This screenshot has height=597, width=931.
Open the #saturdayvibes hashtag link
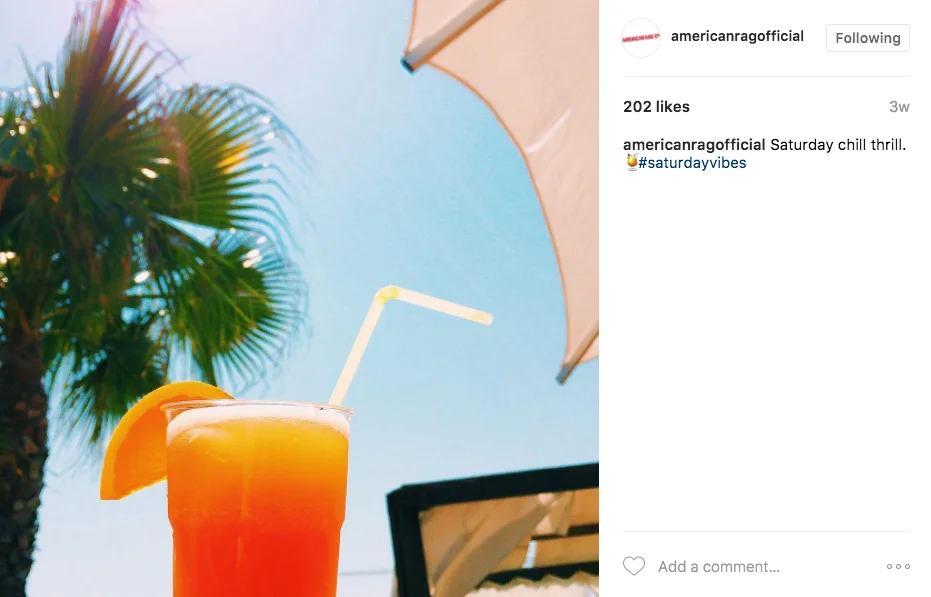pos(692,163)
